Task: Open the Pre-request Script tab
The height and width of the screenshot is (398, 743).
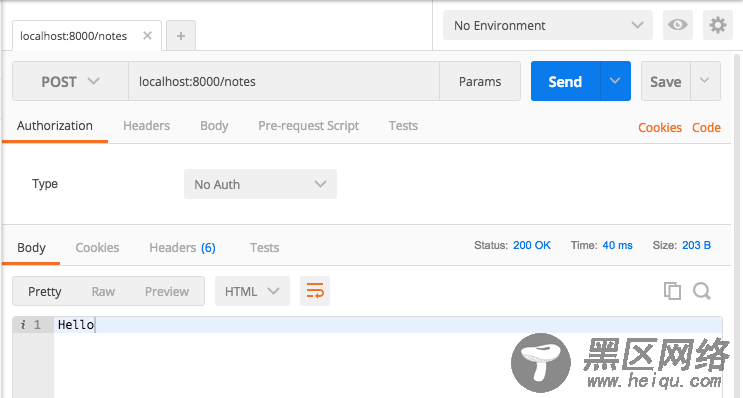Action: [x=308, y=126]
